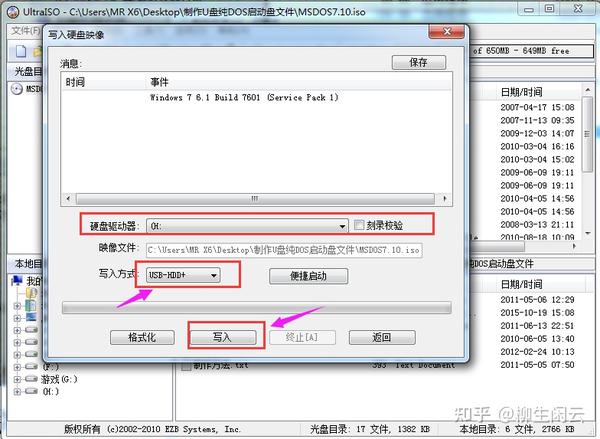Select (H:) label in the local tree
Screen dimensions: 600x439
[51, 392]
